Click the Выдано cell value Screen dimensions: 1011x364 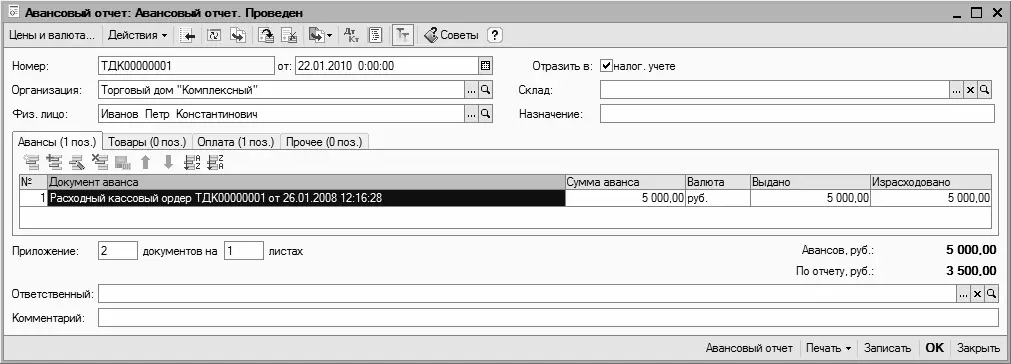pyautogui.click(x=810, y=198)
